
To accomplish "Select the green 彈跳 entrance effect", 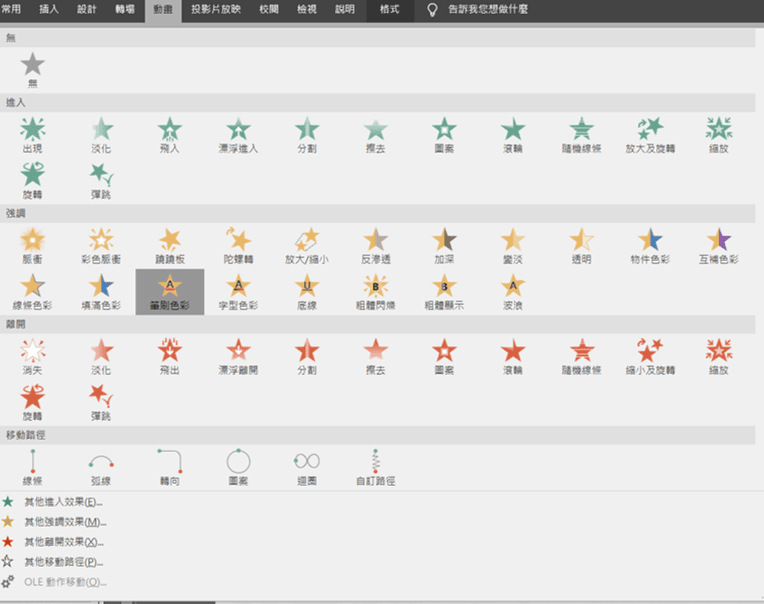I will [101, 181].
